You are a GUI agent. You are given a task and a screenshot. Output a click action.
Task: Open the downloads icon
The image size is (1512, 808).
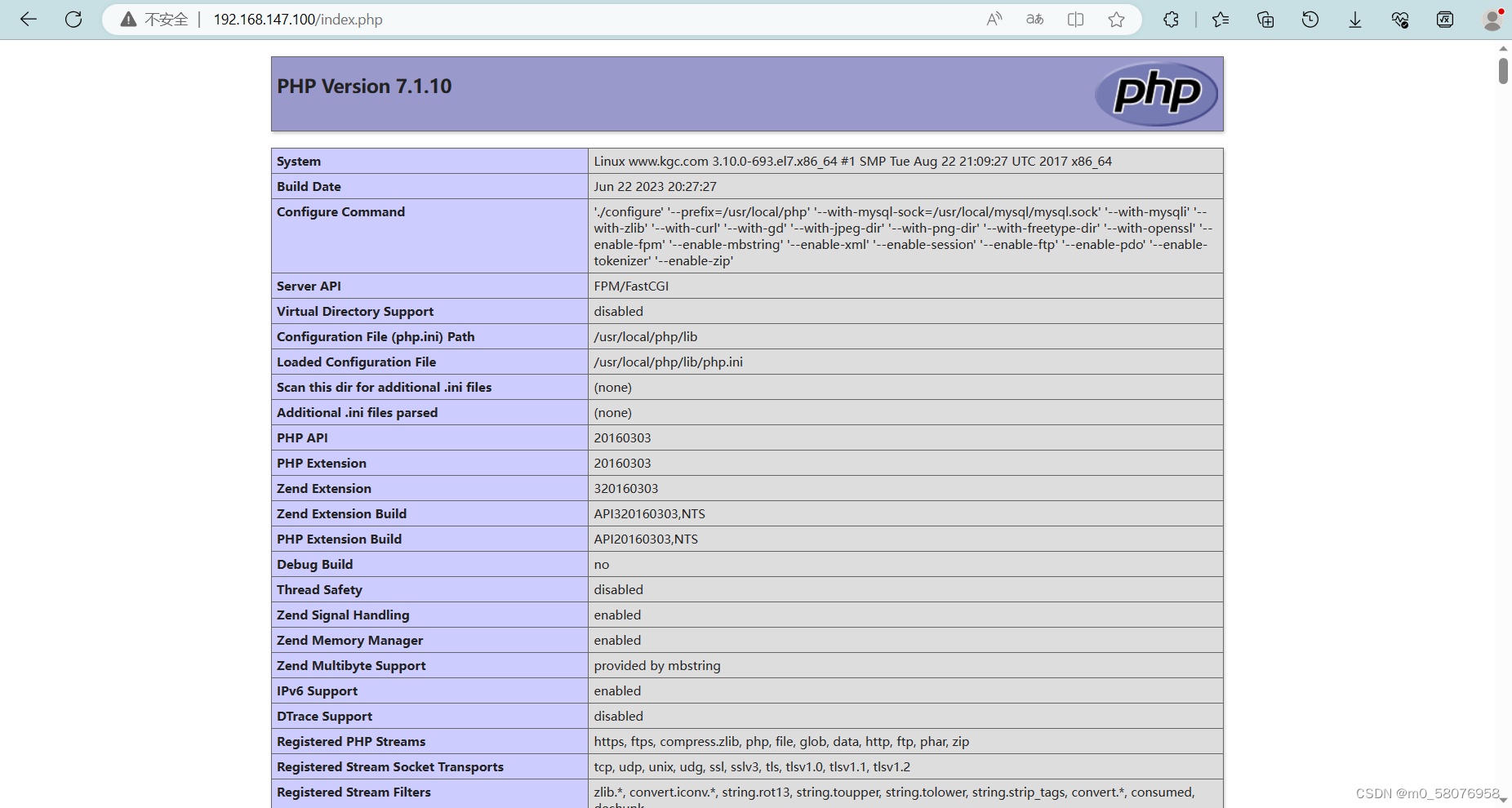1355,20
